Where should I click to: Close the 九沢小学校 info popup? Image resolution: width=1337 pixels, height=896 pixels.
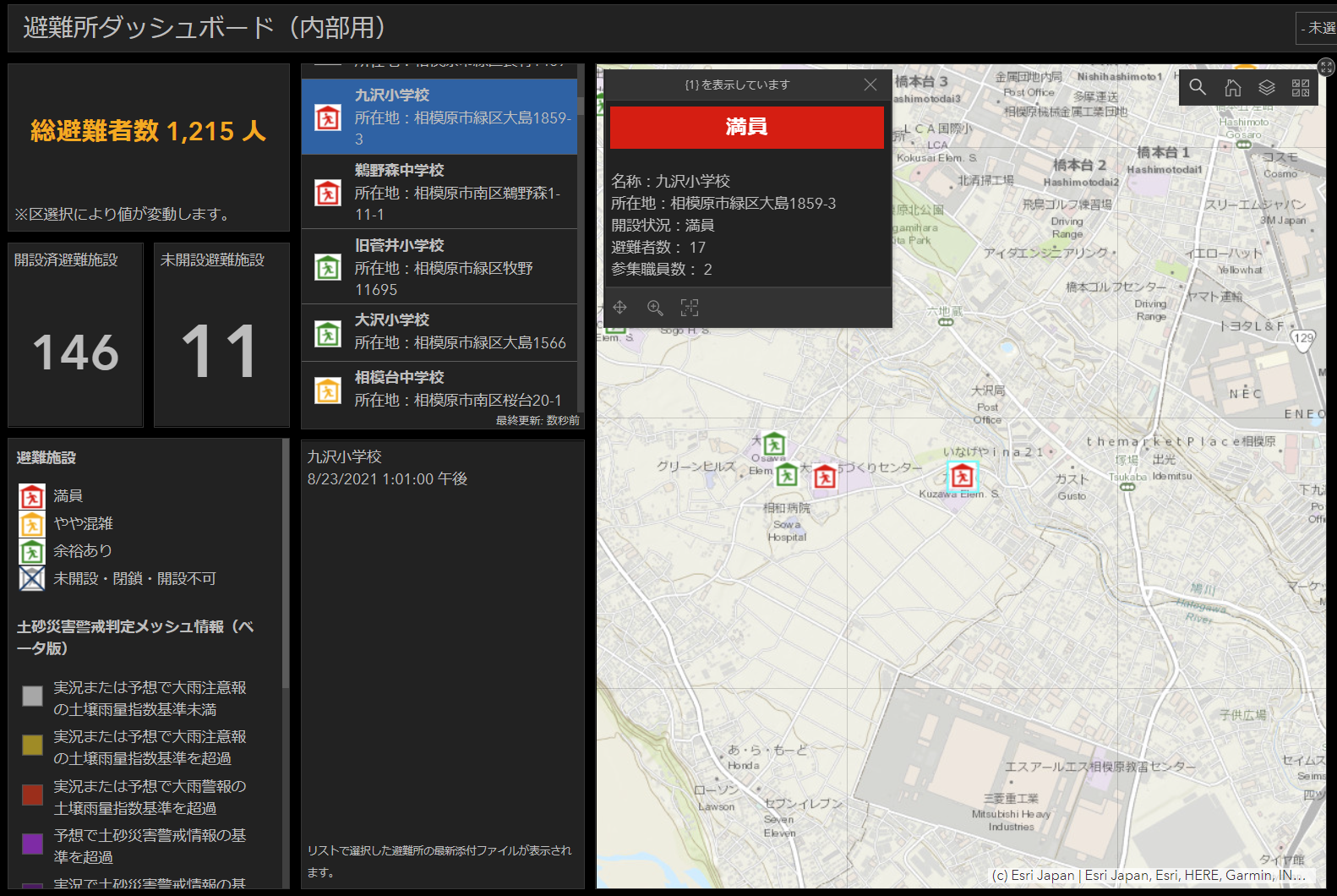pos(870,85)
